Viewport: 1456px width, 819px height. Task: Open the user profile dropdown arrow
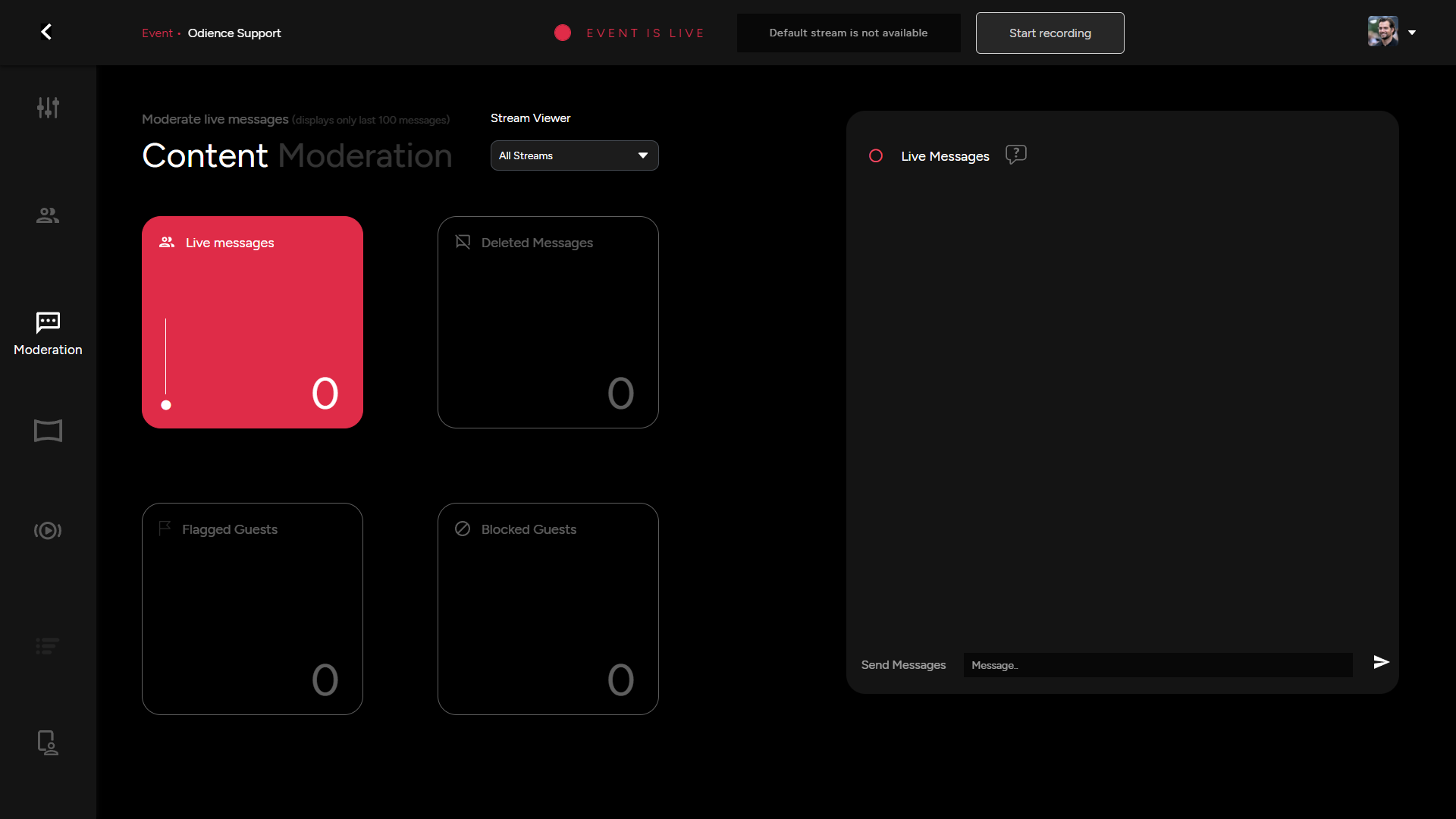point(1412,33)
